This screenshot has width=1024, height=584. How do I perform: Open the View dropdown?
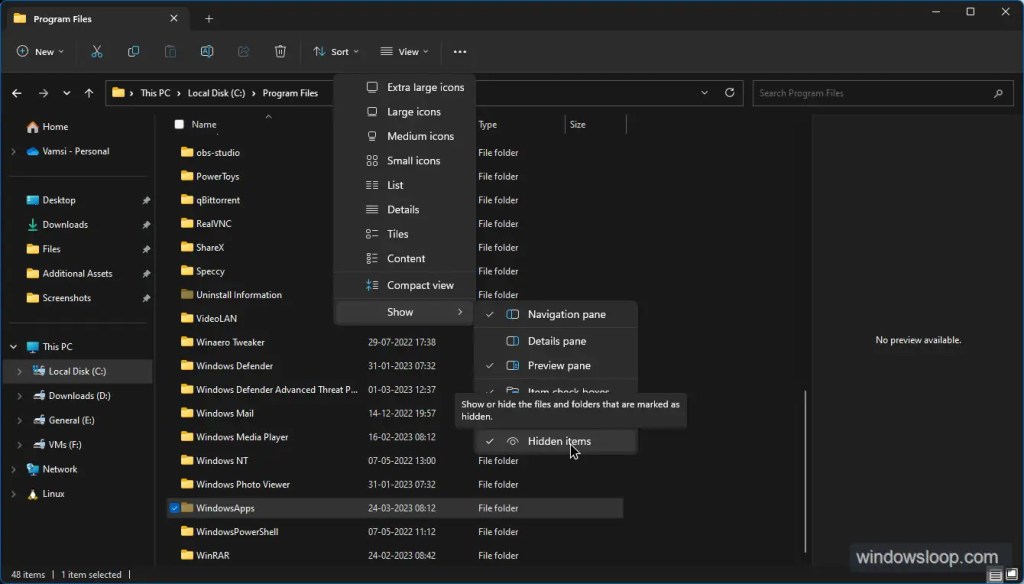[405, 52]
